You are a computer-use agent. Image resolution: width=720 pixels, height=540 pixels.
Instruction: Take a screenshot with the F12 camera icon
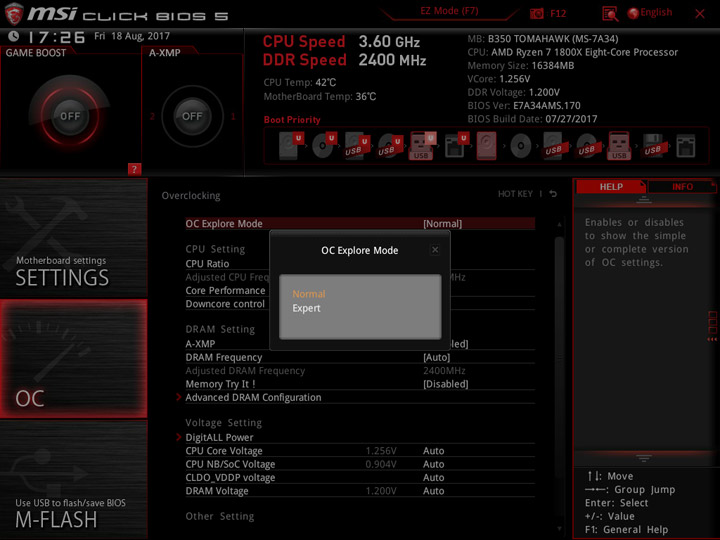[536, 13]
